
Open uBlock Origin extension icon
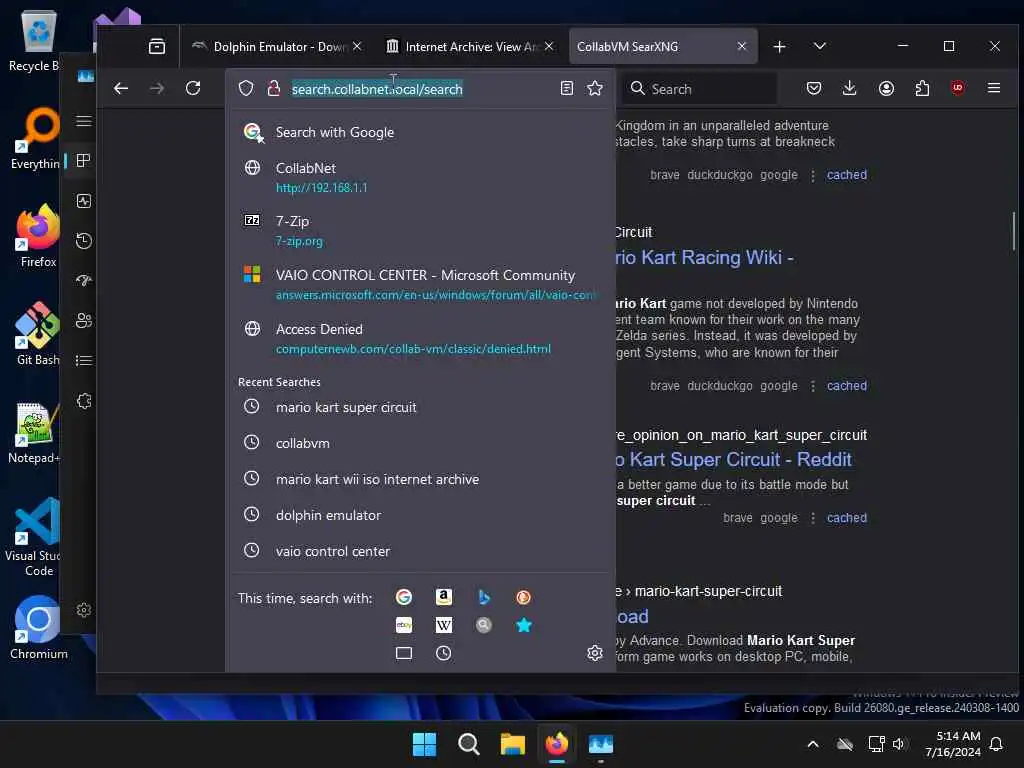(x=957, y=88)
